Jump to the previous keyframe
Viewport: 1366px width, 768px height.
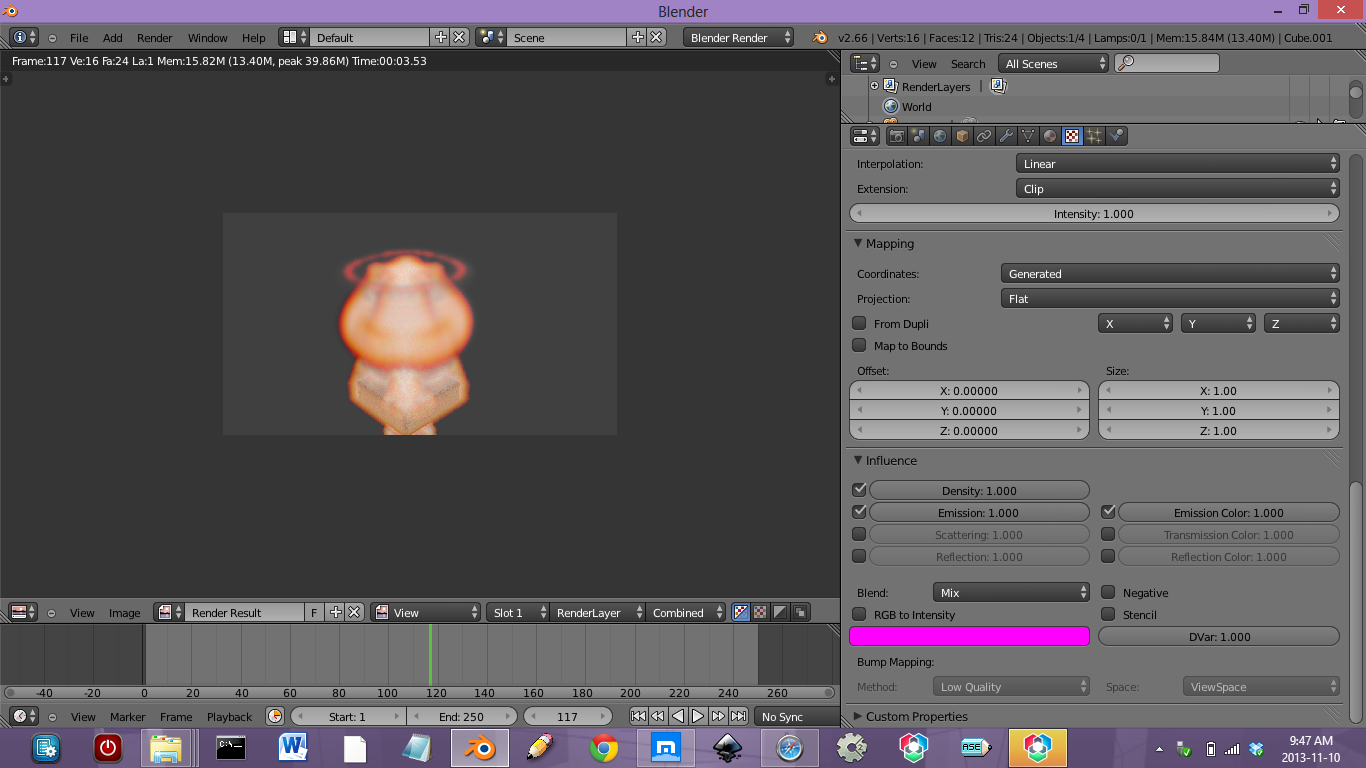(x=658, y=716)
